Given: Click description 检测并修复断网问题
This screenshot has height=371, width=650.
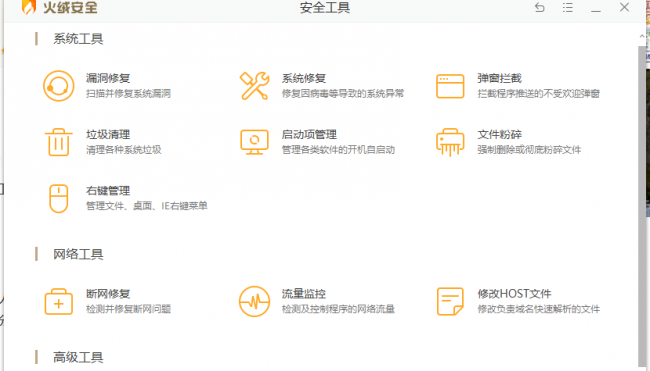Looking at the screenshot, I should [129, 309].
